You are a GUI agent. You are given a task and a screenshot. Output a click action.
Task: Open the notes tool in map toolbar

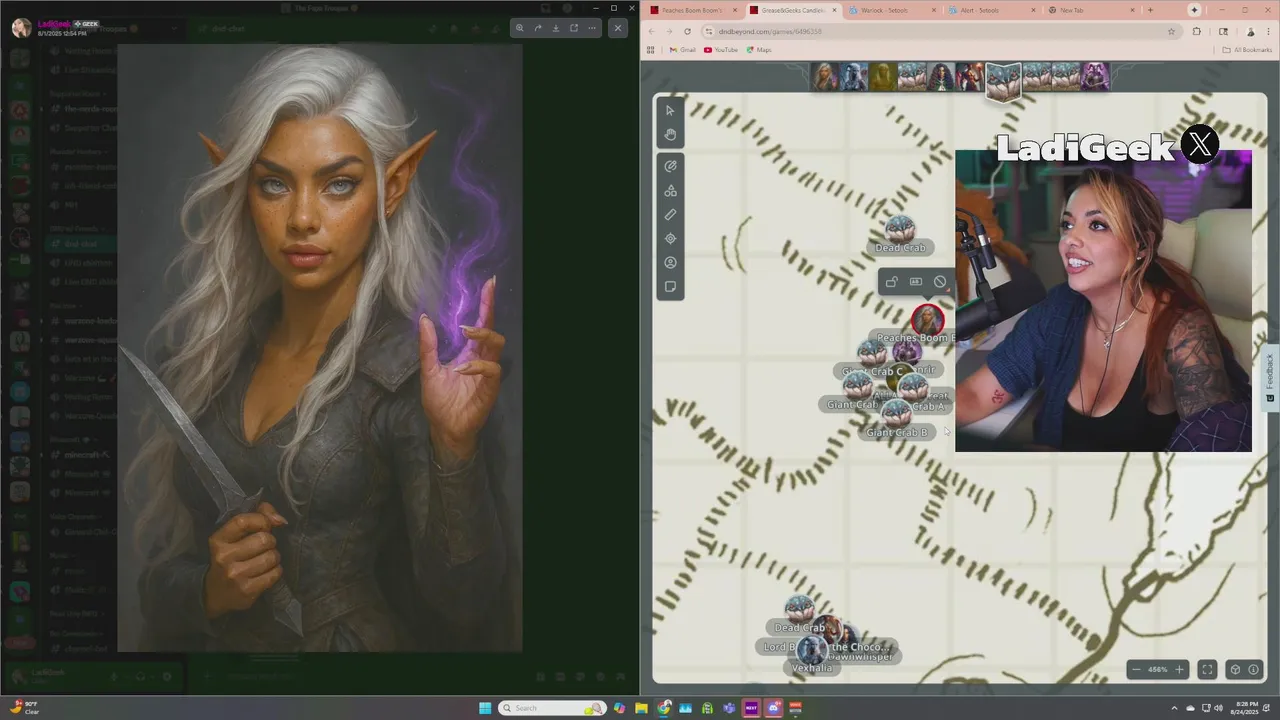pos(670,287)
